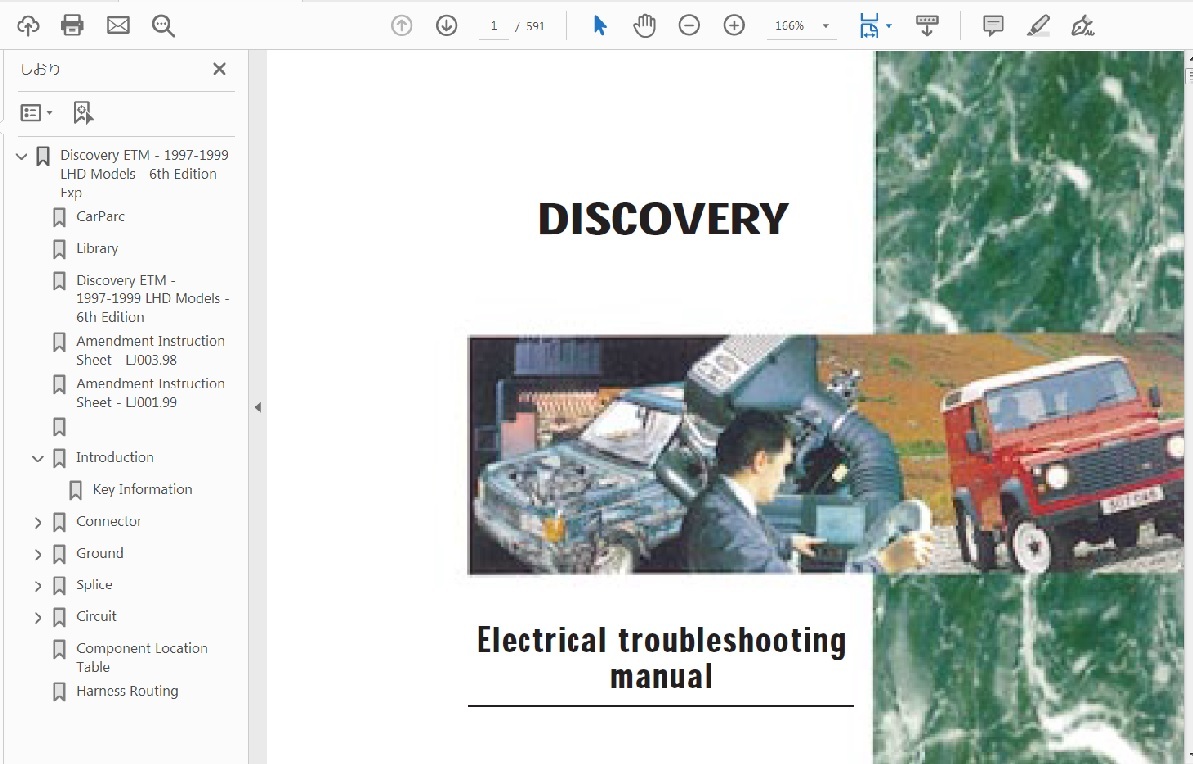Image resolution: width=1193 pixels, height=764 pixels.
Task: Toggle the scrolling mode icon
Action: (927, 26)
